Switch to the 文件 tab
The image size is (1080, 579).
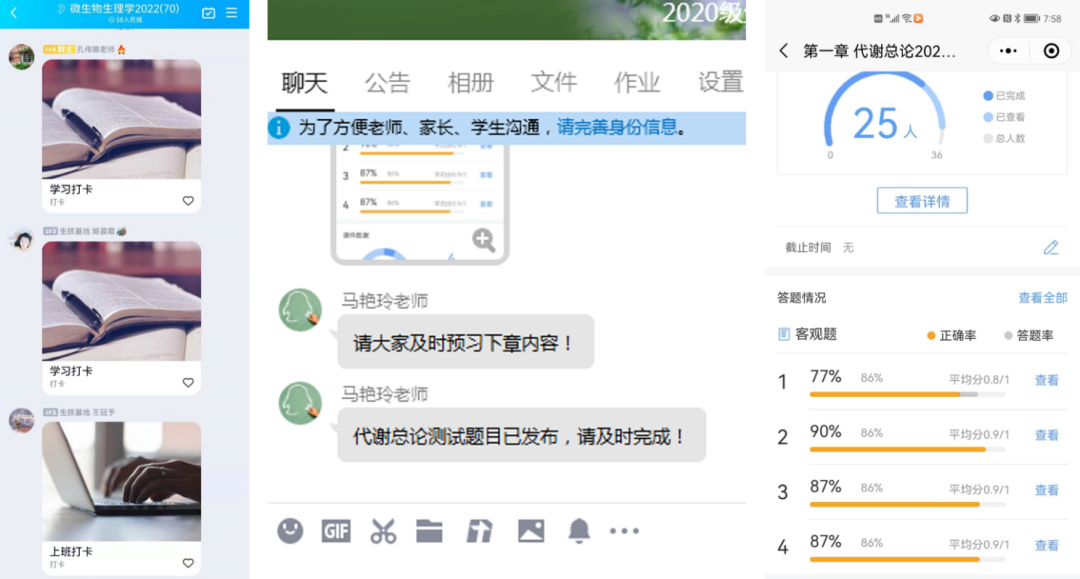click(553, 82)
